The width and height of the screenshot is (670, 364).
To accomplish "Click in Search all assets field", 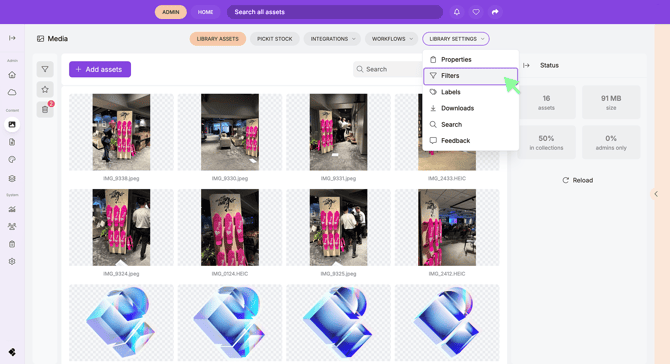I will (x=335, y=12).
